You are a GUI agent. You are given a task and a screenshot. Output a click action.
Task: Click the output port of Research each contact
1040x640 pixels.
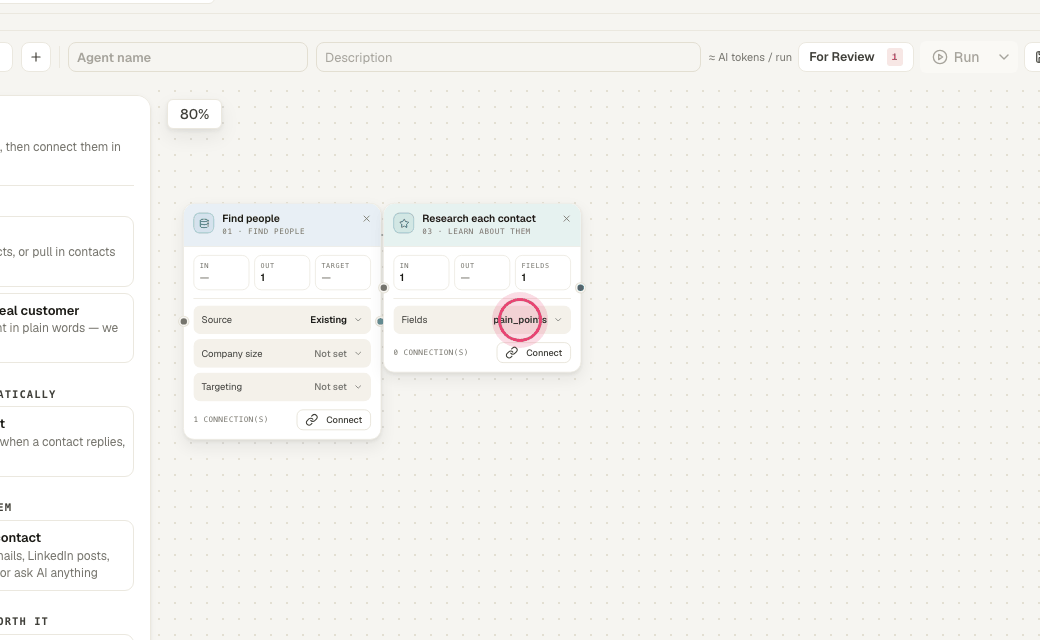click(x=580, y=288)
